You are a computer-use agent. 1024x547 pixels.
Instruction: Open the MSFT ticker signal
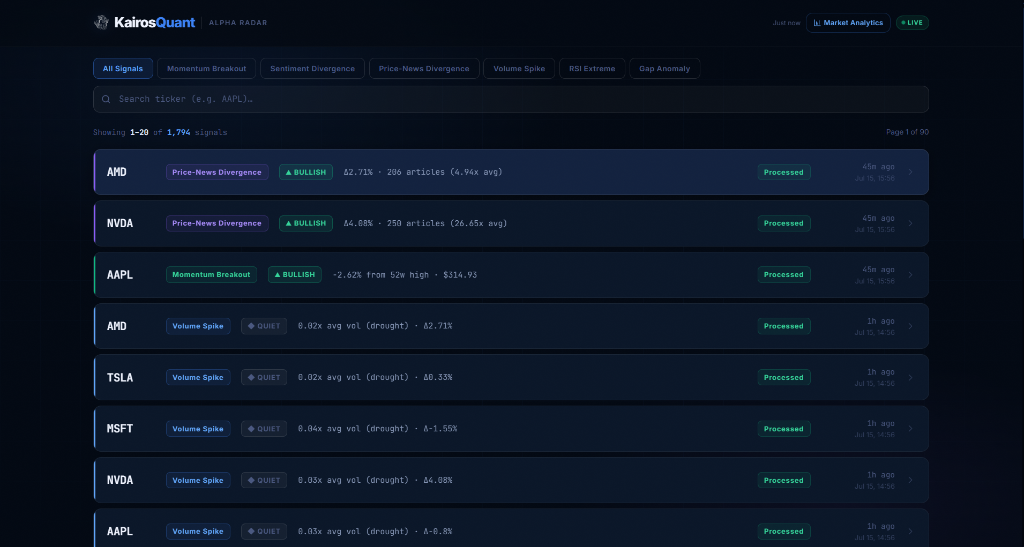(x=120, y=429)
